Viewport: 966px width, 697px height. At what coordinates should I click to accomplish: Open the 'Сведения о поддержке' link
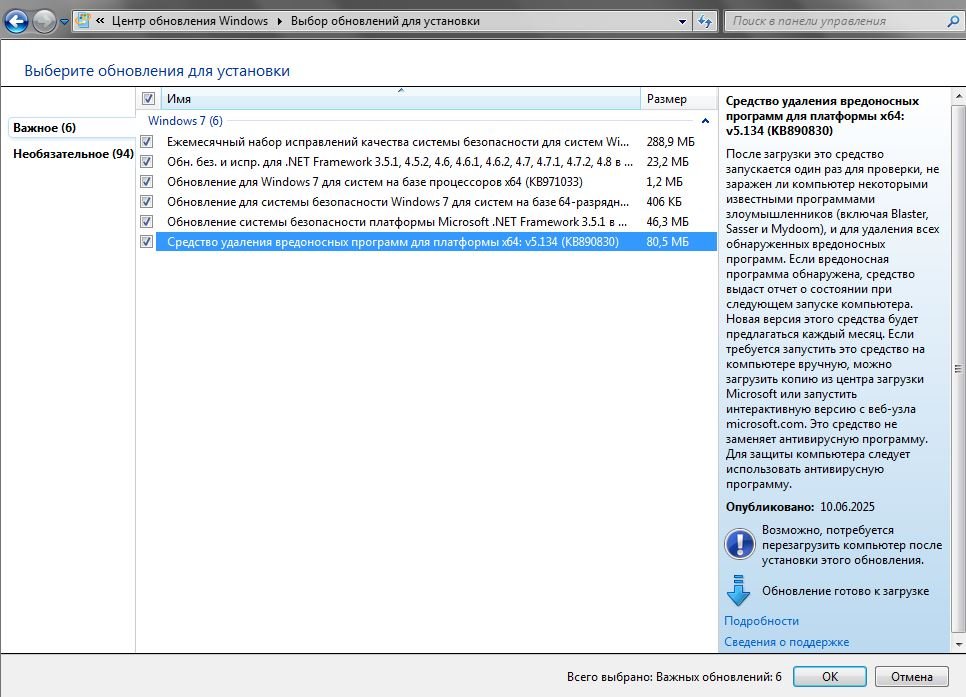click(x=787, y=642)
